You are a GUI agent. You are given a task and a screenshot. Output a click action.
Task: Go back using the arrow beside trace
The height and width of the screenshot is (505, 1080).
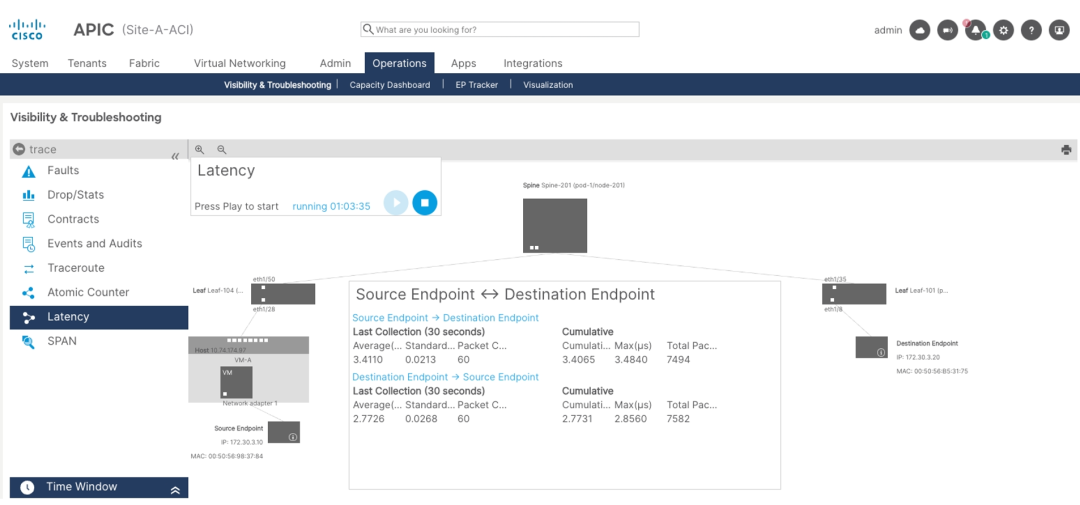pyautogui.click(x=19, y=150)
